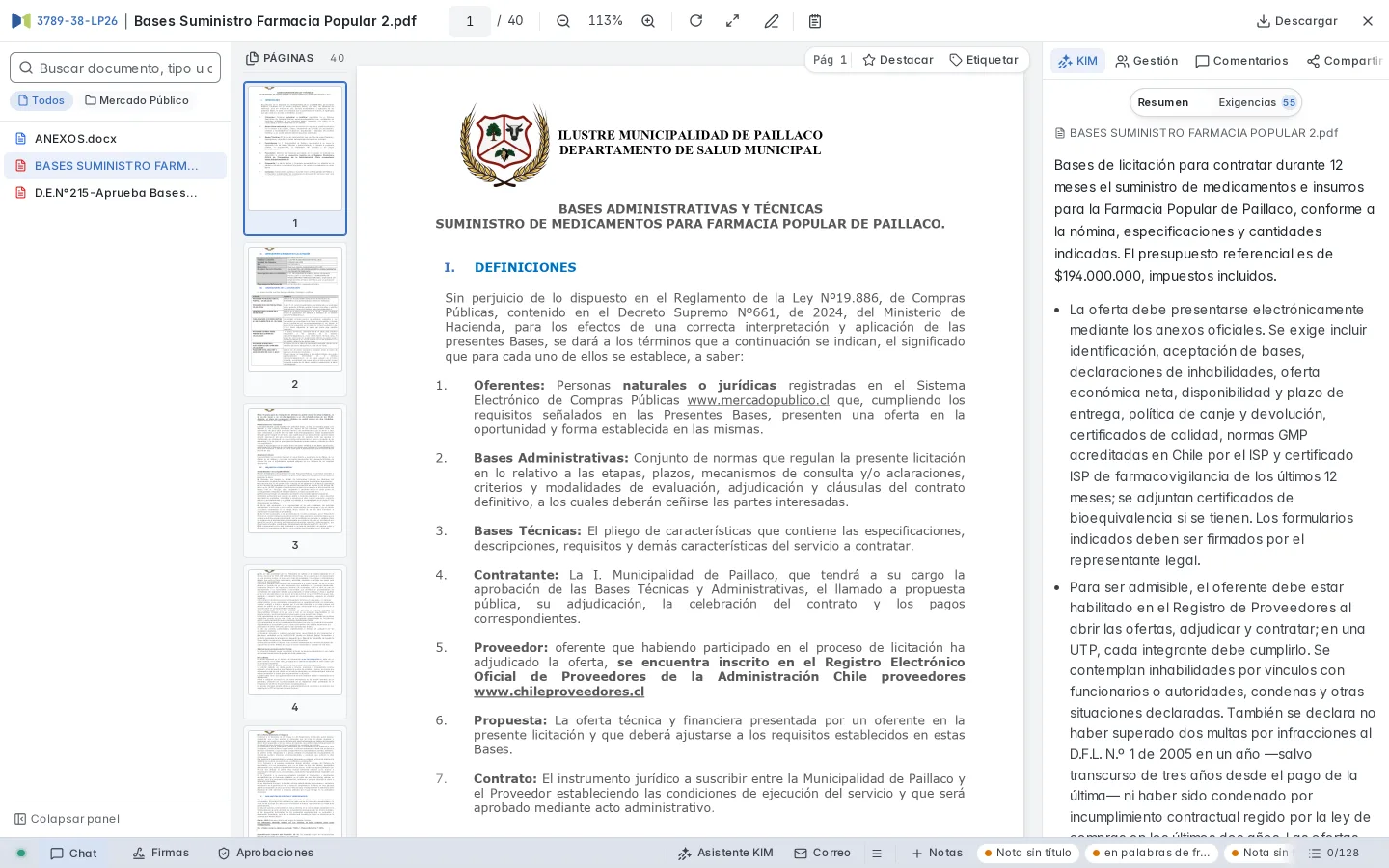Open ANEXOS.docx file
Image resolution: width=1389 pixels, height=868 pixels.
(x=116, y=139)
